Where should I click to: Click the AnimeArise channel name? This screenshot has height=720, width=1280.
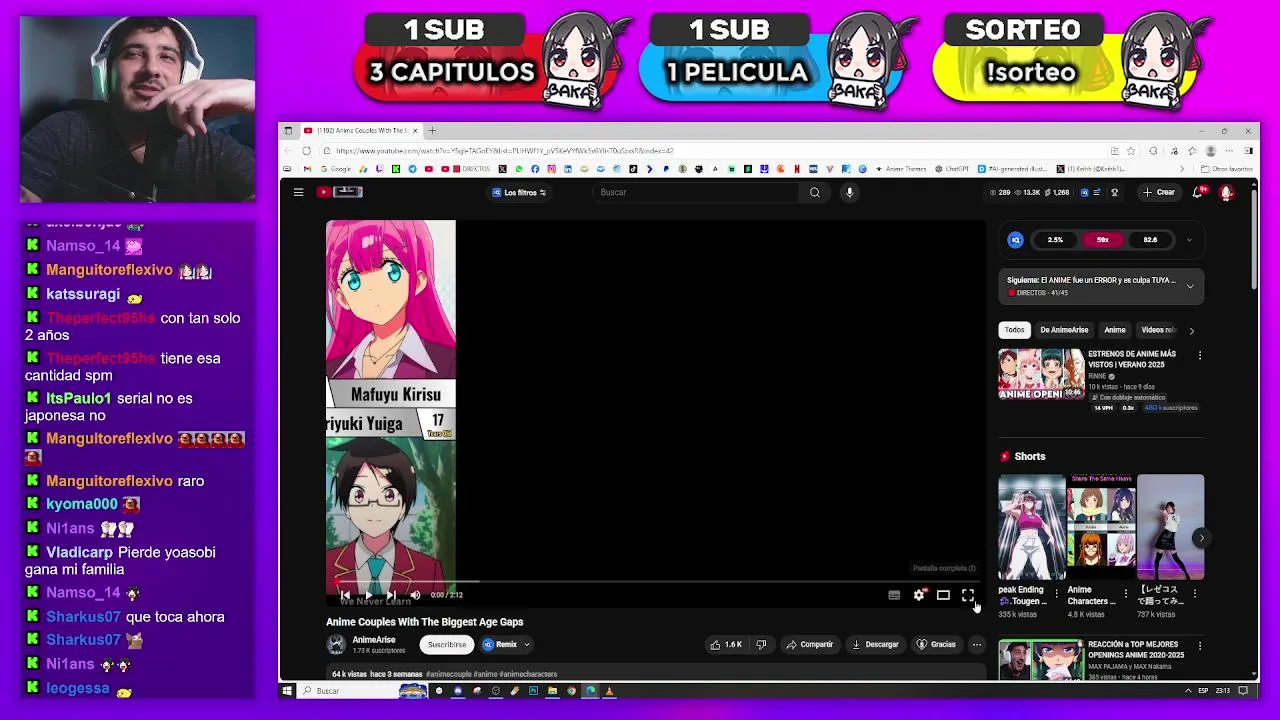tap(374, 640)
